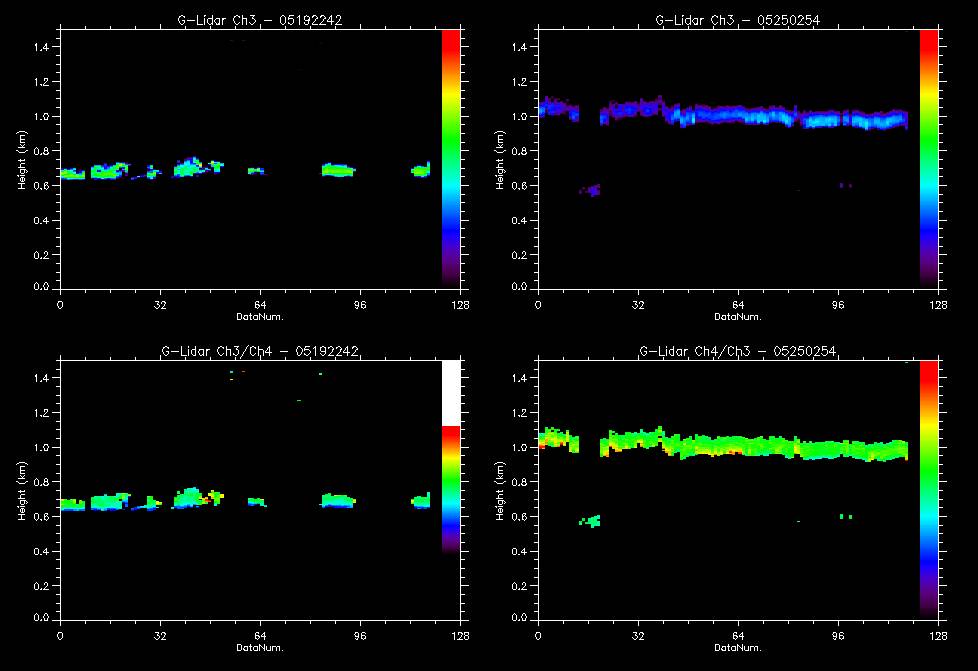Select the G-Lidar Ch4/Ch3 - 05250254 title
The height and width of the screenshot is (671, 978).
point(737,351)
